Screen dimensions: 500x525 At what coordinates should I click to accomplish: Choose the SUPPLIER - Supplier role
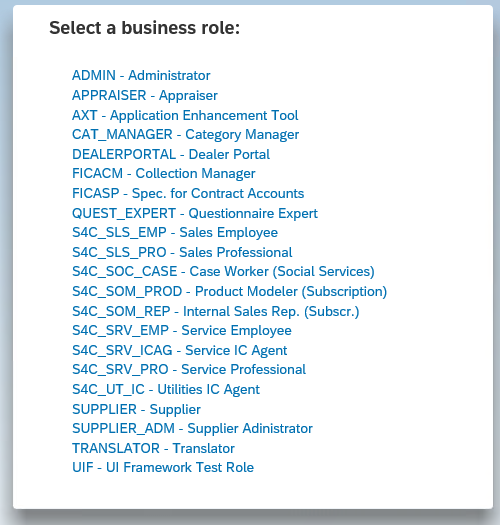point(136,409)
